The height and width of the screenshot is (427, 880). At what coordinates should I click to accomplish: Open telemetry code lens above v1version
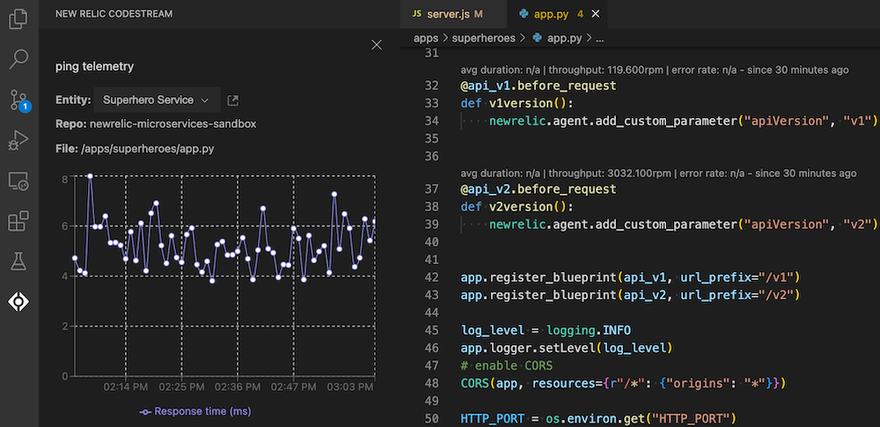(654, 70)
